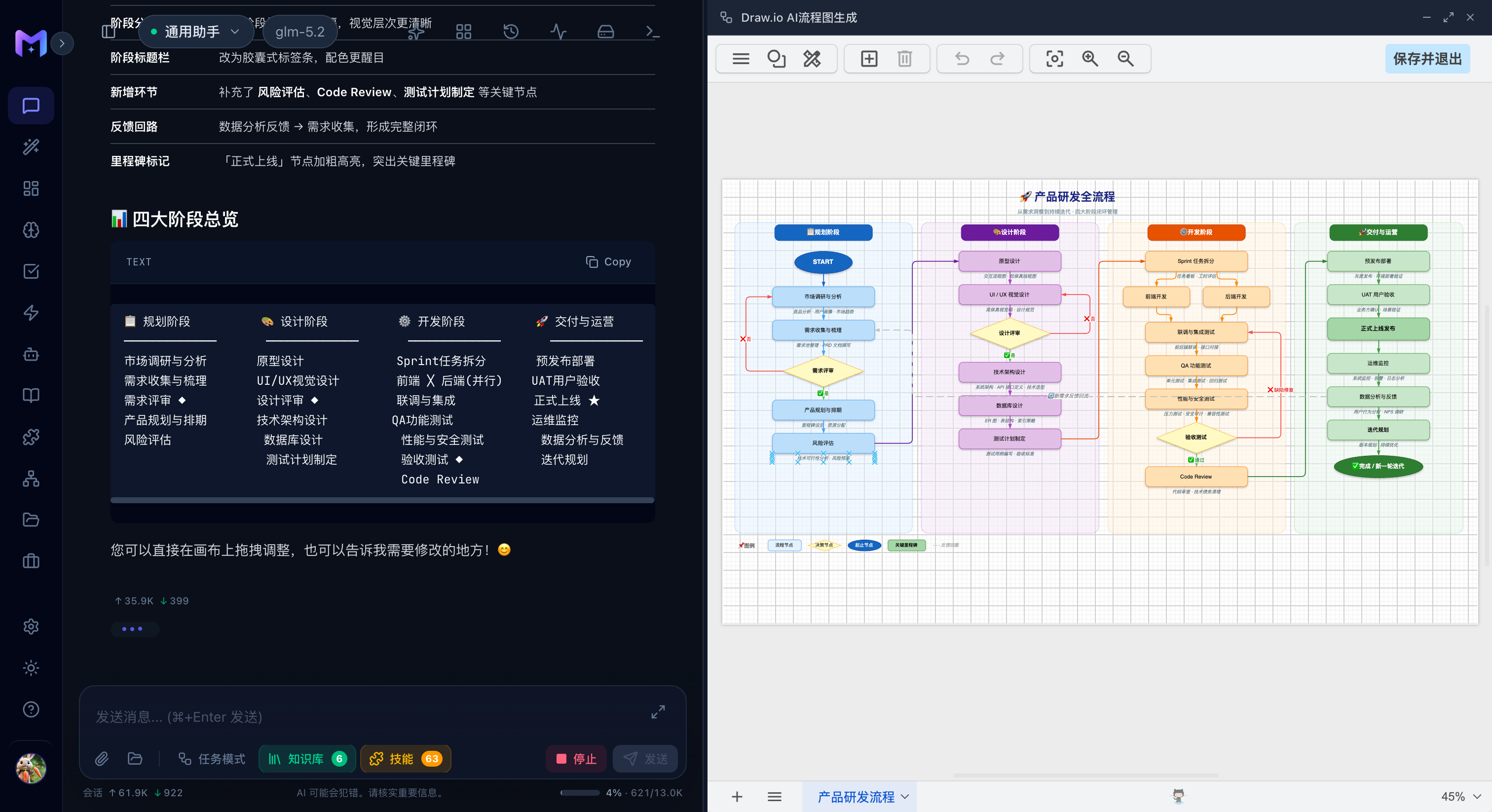Click the code block horizontal scrollbar
Image resolution: width=1492 pixels, height=812 pixels.
(382, 500)
